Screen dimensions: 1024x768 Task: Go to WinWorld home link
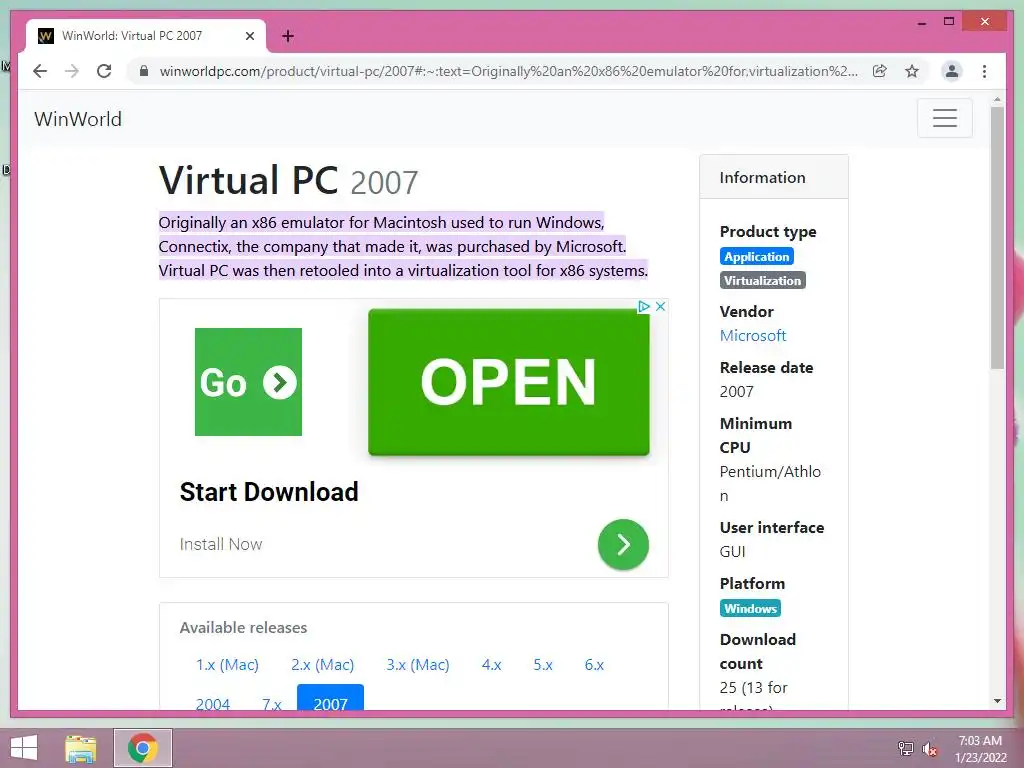pos(78,119)
